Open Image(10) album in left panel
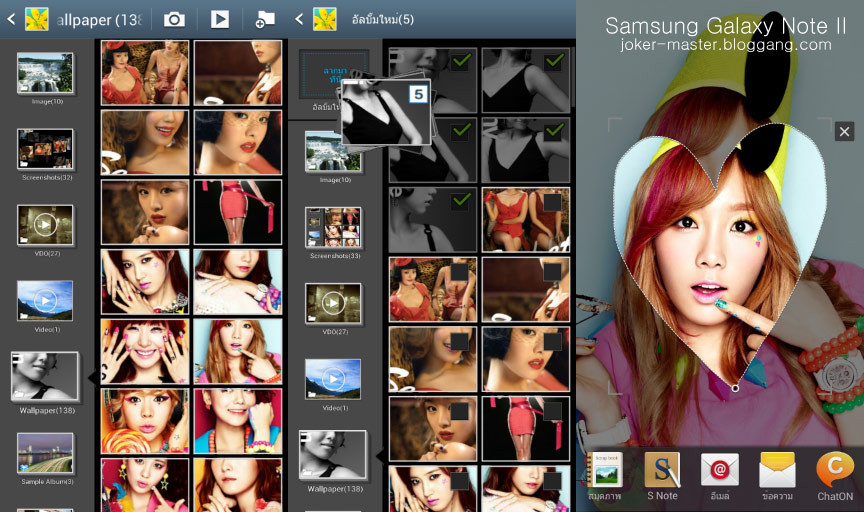Screen dimensions: 864x512 [x=45, y=73]
